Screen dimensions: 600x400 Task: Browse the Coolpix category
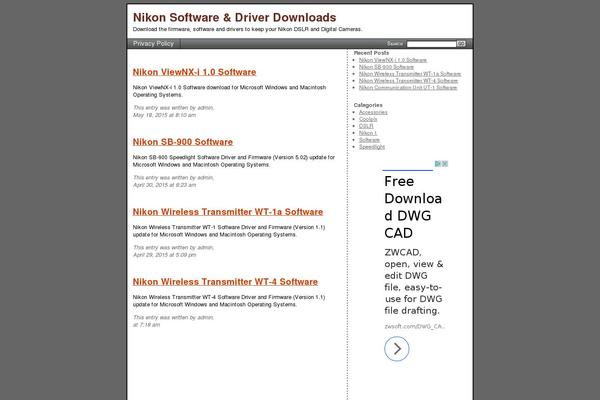point(368,119)
